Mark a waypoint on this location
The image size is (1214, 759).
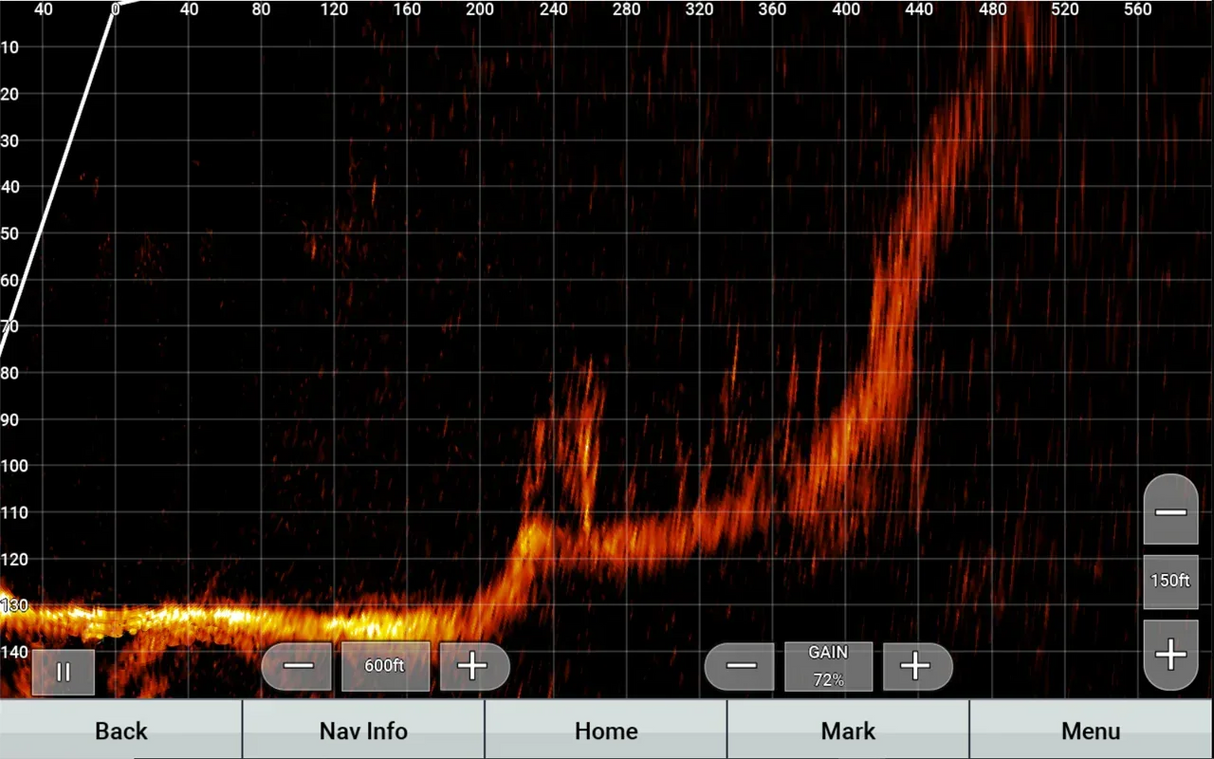(x=846, y=731)
